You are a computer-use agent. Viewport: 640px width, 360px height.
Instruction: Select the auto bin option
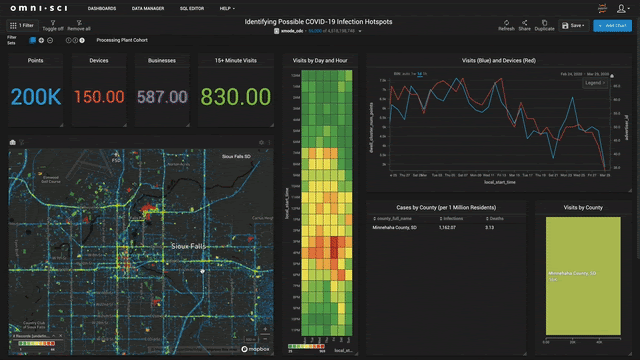tap(406, 74)
